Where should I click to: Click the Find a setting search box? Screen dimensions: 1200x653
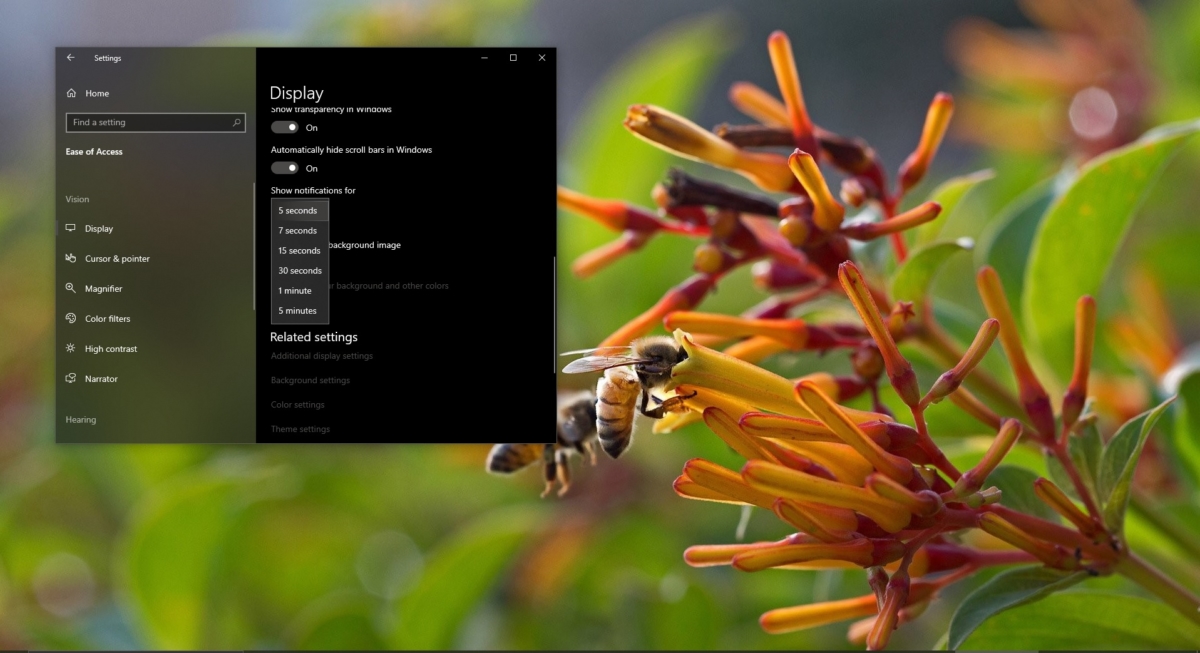pyautogui.click(x=155, y=122)
